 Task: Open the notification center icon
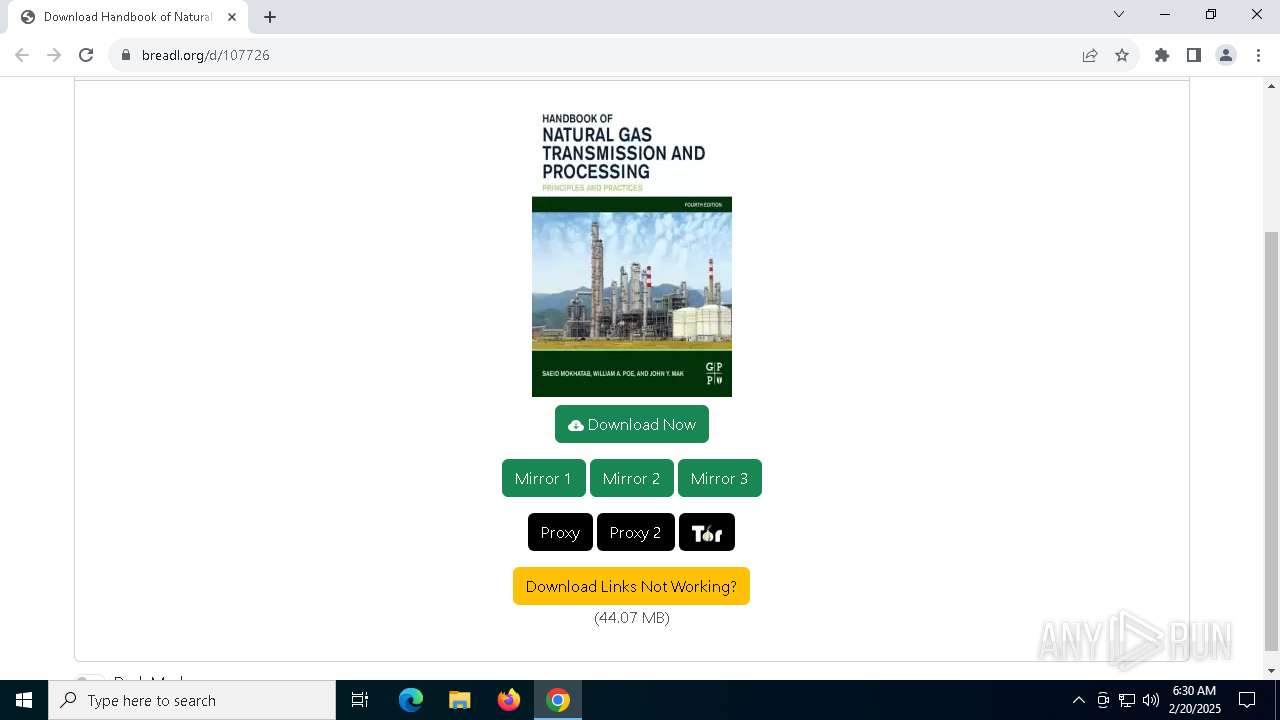coord(1247,700)
